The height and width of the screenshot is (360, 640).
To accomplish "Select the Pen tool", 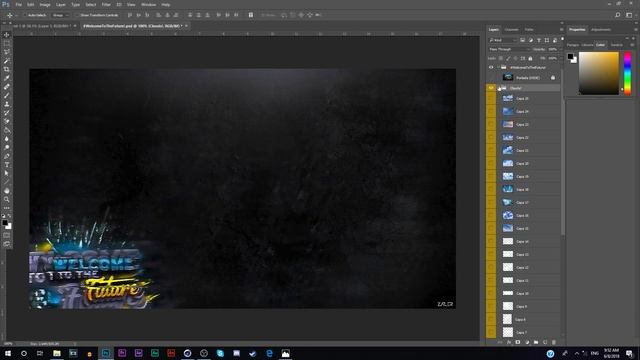I will pyautogui.click(x=7, y=156).
